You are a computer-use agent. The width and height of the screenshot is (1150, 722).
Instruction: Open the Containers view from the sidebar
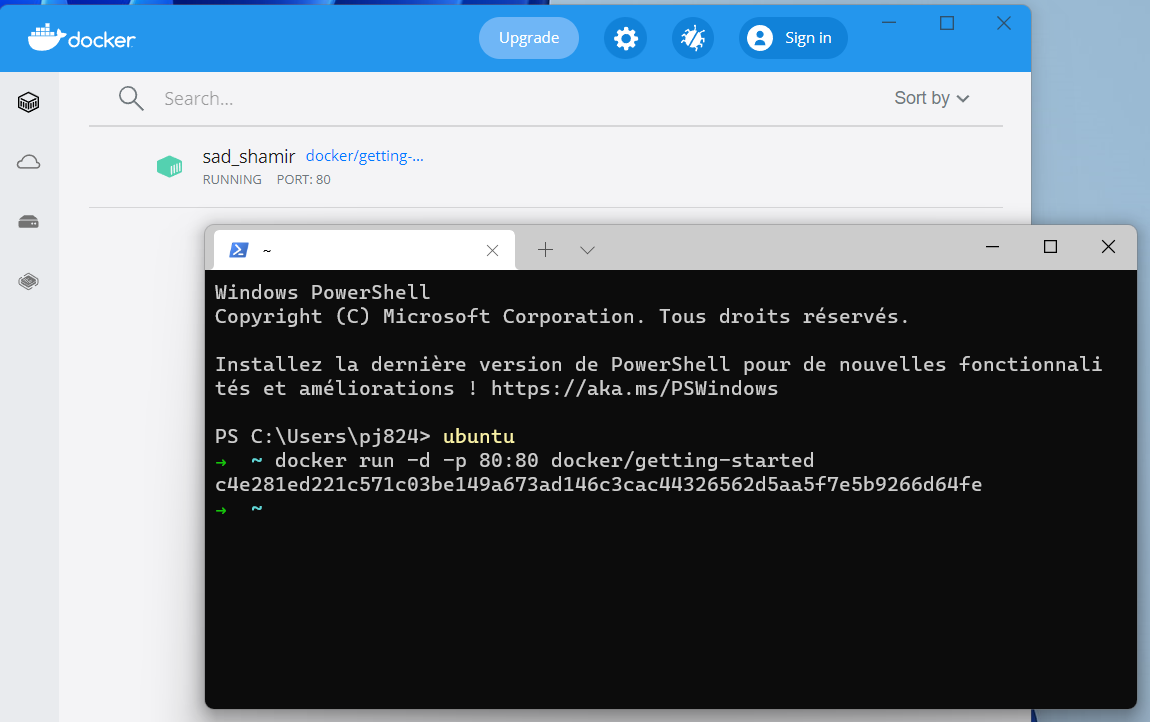click(28, 101)
